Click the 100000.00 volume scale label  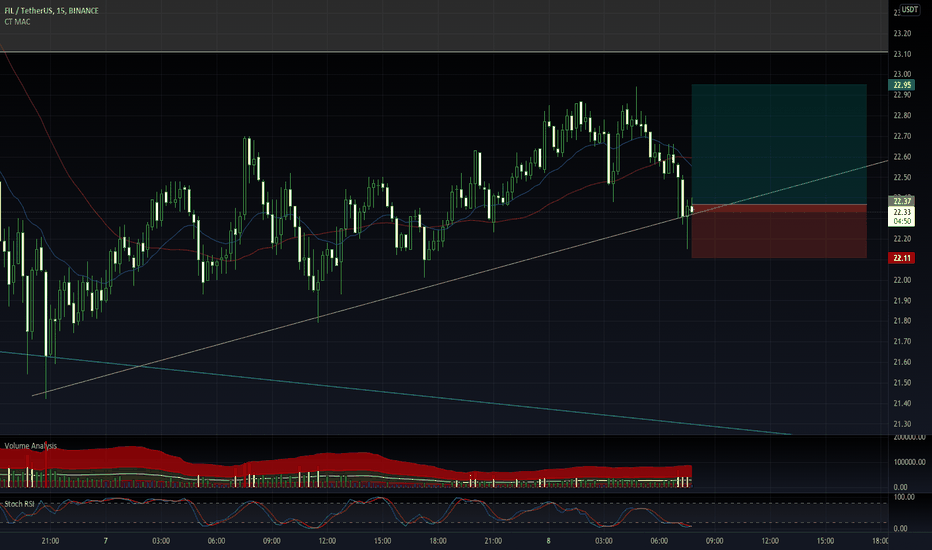(909, 462)
